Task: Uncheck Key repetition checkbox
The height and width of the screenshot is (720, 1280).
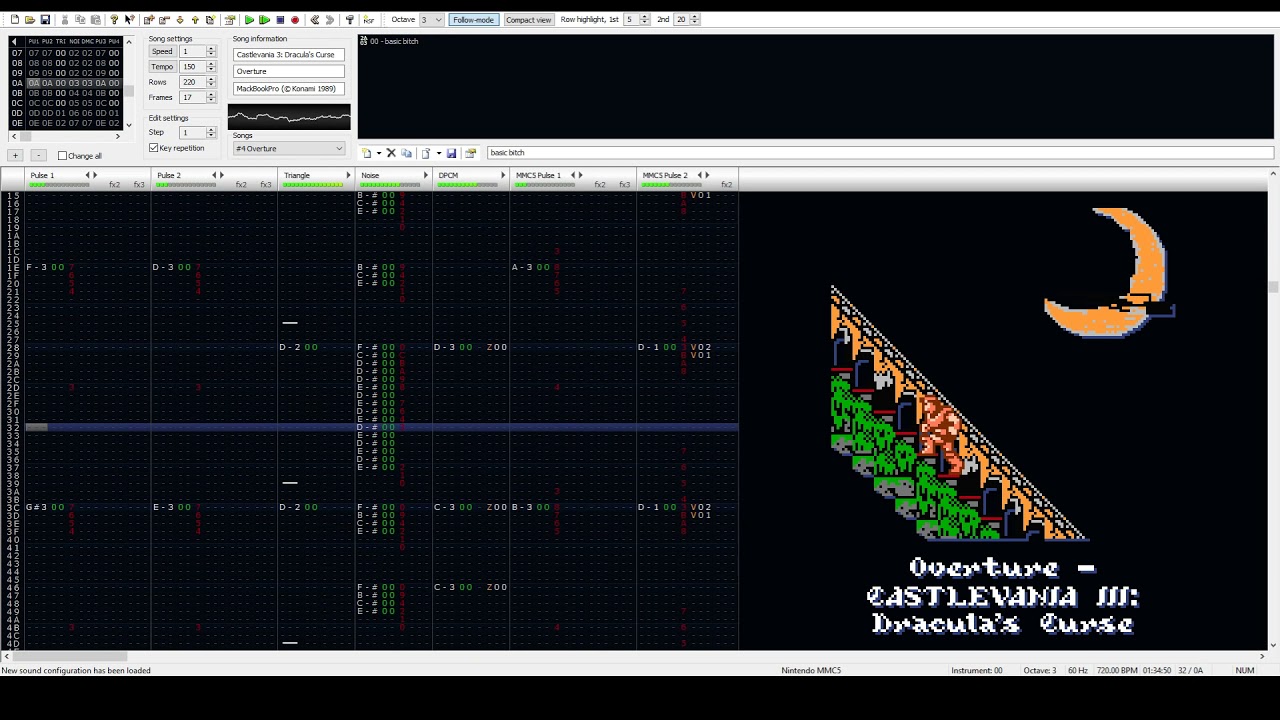Action: click(x=154, y=148)
